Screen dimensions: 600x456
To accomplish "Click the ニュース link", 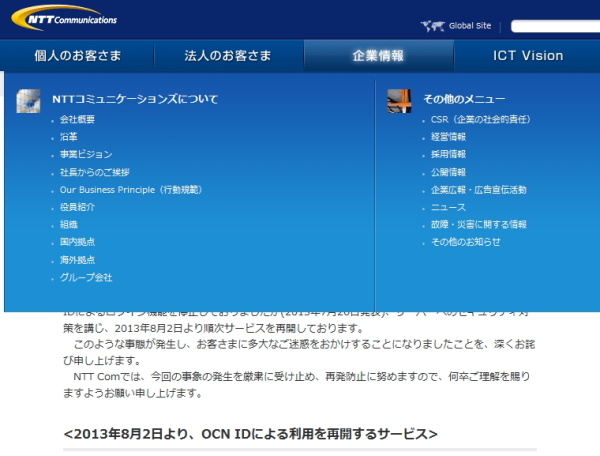I will tap(448, 207).
